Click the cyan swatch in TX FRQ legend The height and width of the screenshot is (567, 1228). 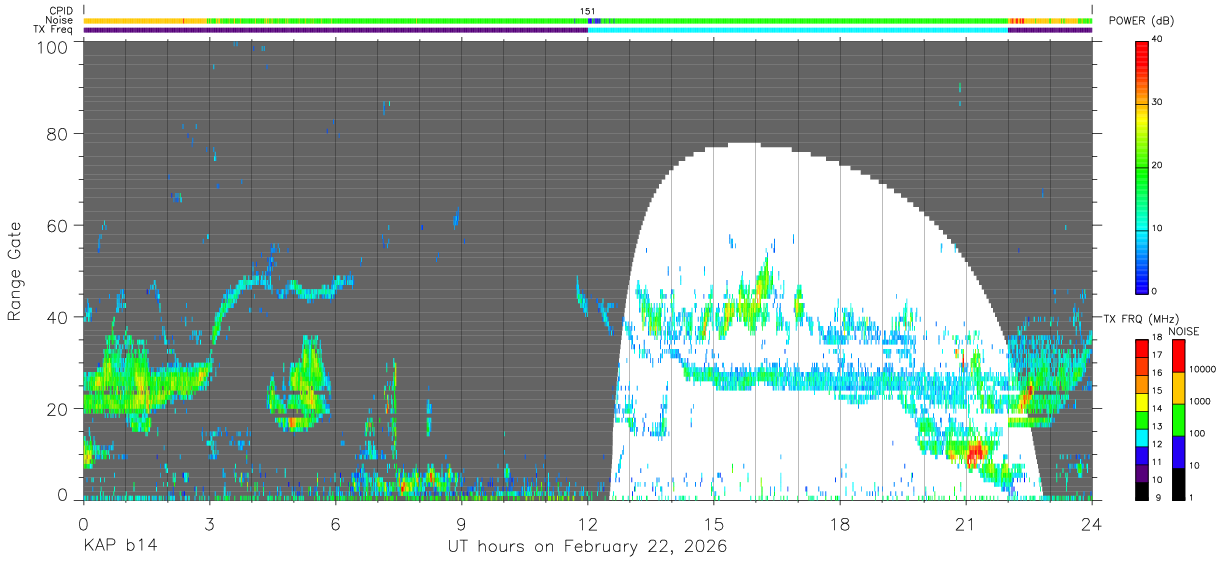pyautogui.click(x=1142, y=438)
